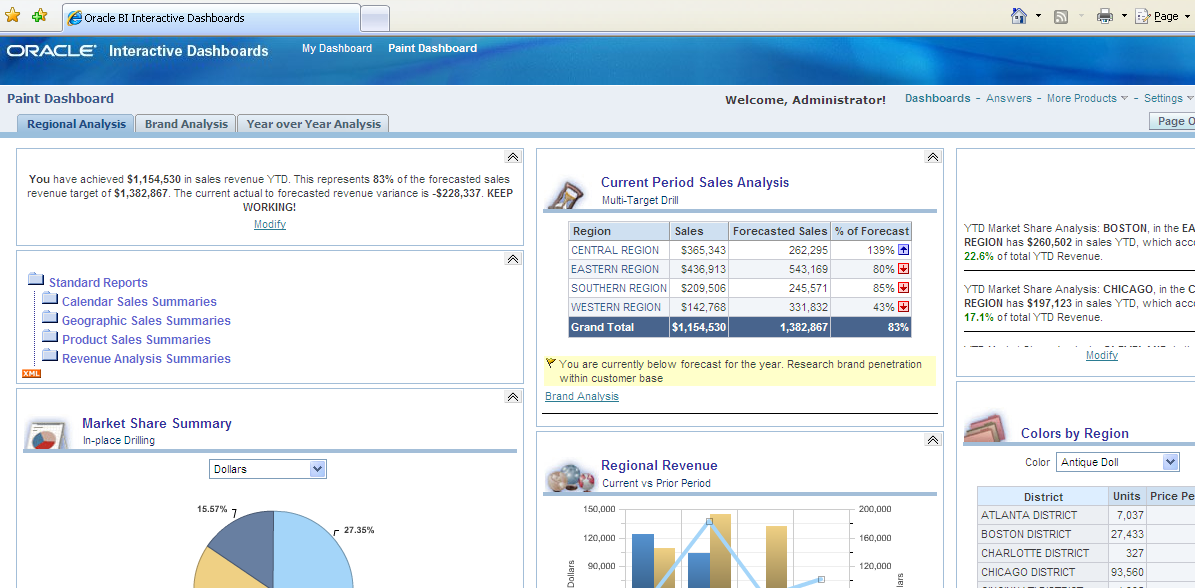Open the Antique Doll color dropdown

[x=1117, y=462]
